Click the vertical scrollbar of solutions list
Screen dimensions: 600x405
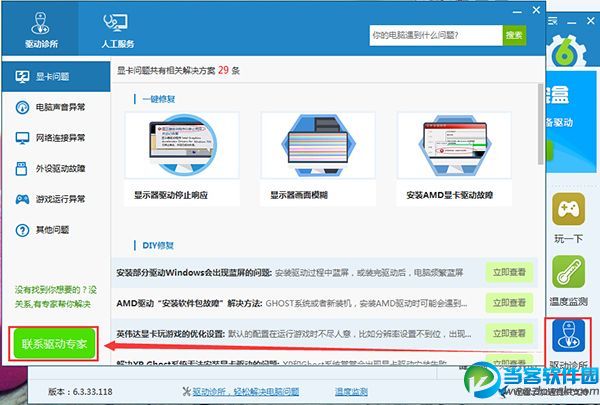[540, 124]
